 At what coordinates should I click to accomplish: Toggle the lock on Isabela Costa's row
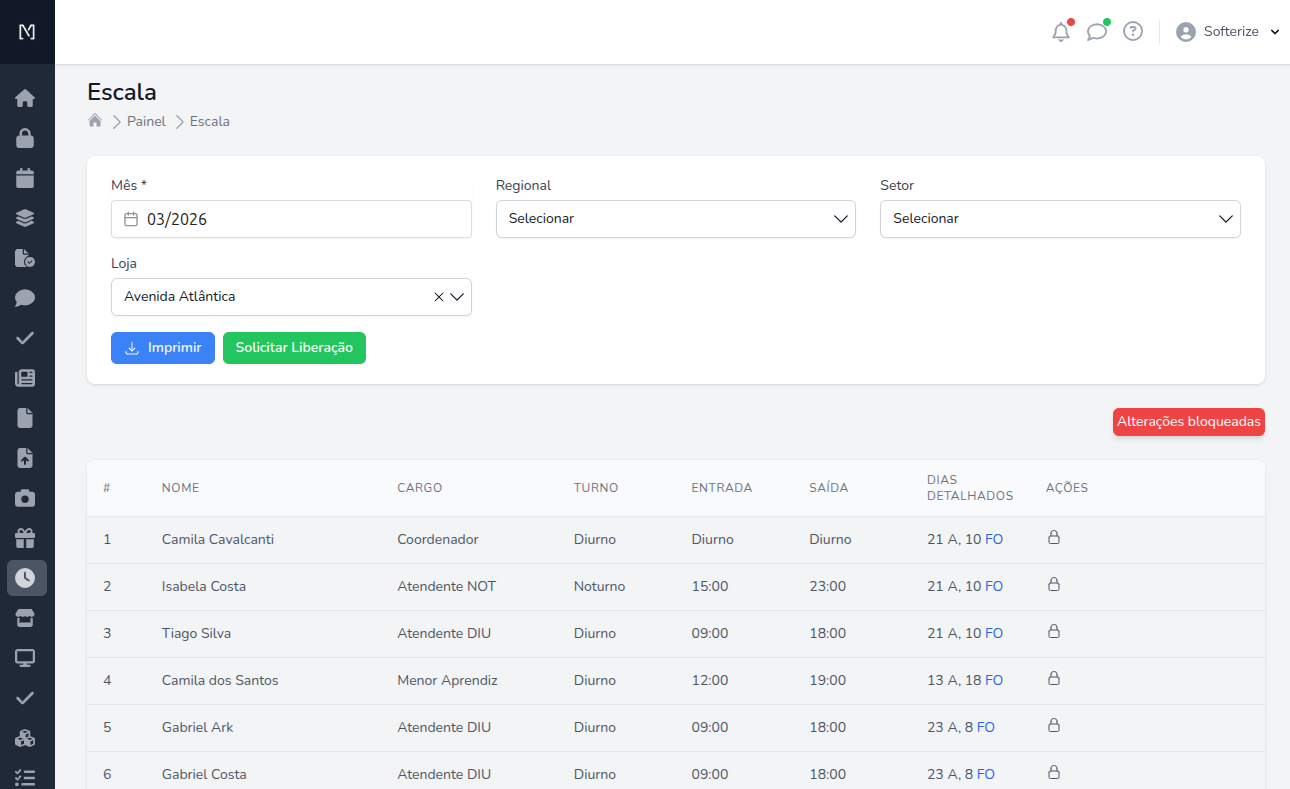(1054, 585)
